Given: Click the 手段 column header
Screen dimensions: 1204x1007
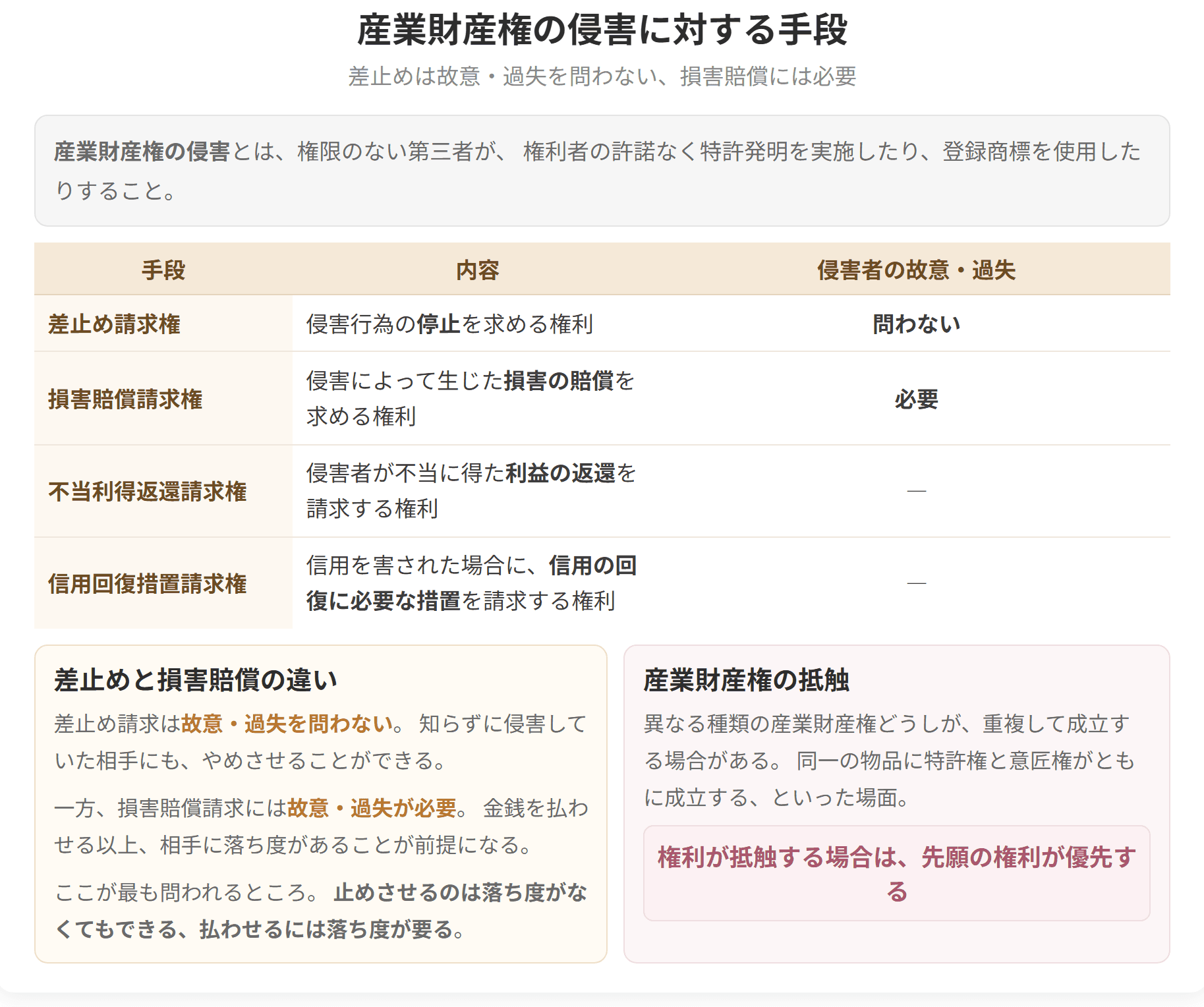Looking at the screenshot, I should point(163,270).
